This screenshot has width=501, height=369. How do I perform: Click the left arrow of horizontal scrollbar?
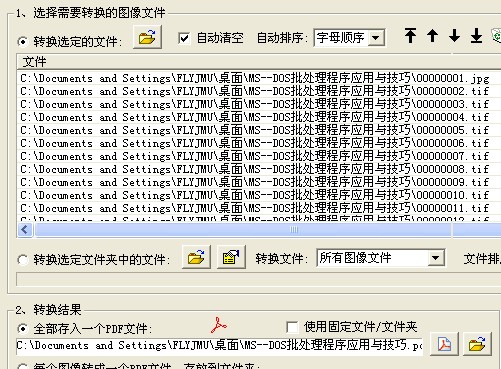25,230
